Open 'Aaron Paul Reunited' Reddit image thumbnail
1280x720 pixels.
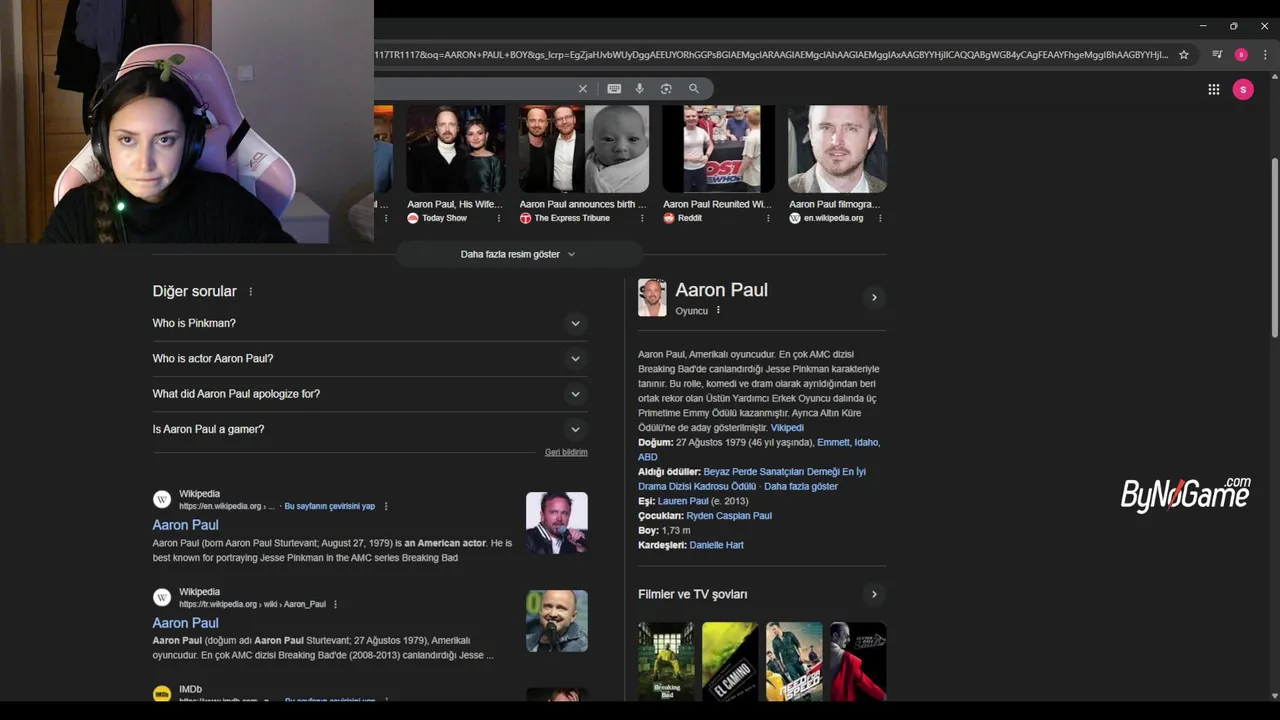[x=719, y=149]
